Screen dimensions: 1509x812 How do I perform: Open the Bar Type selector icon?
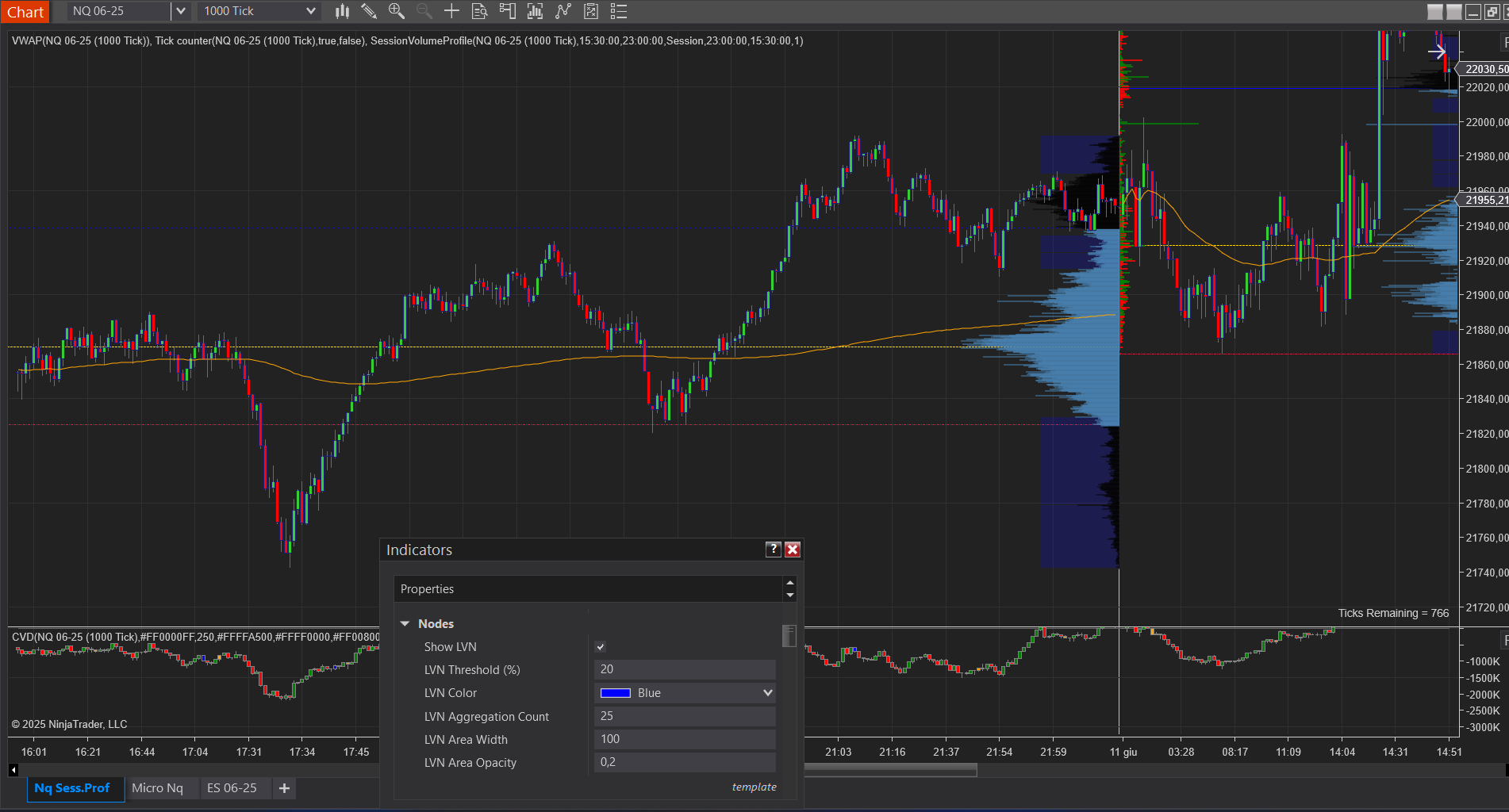pyautogui.click(x=342, y=11)
